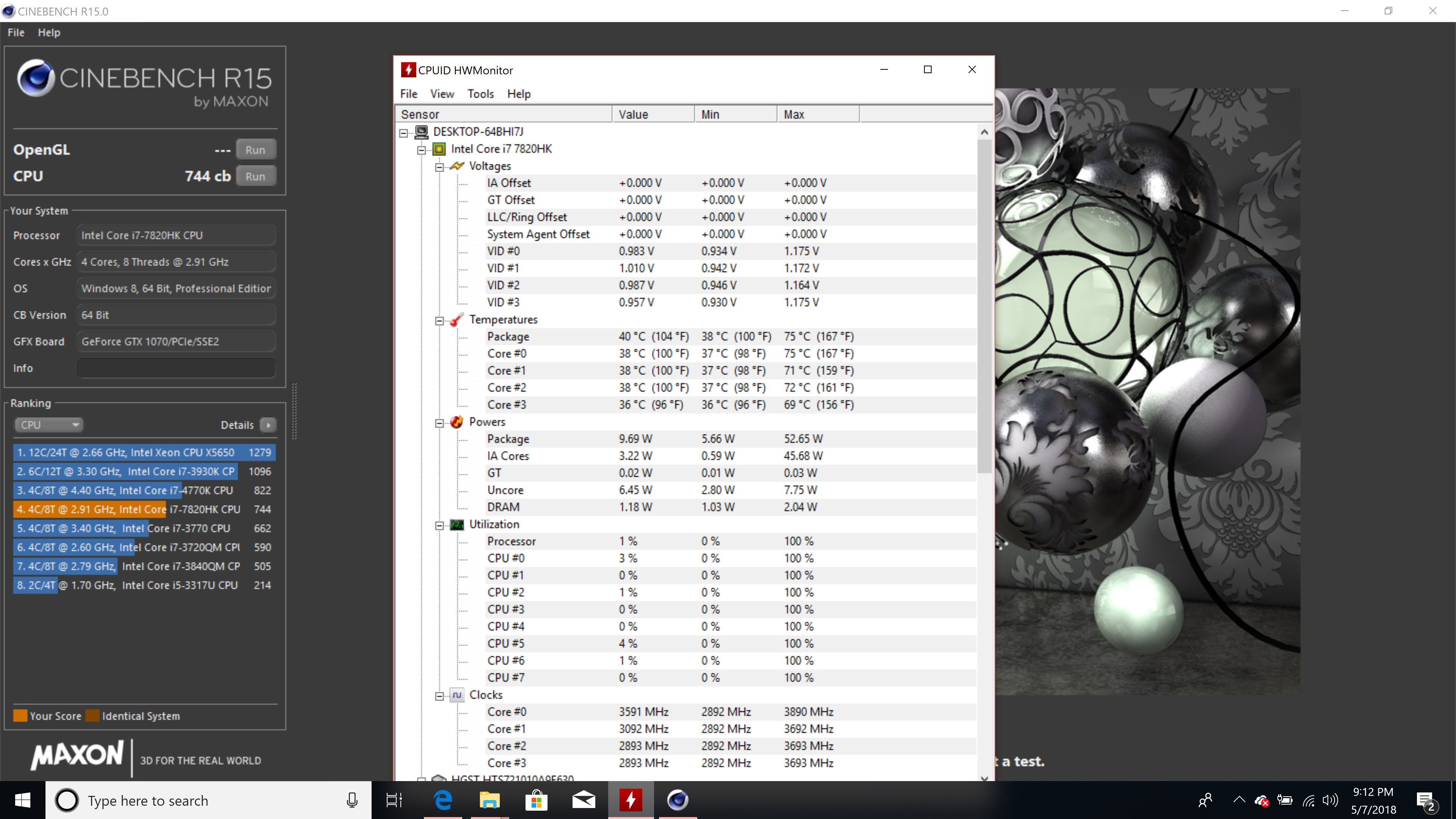Select ranking entry Intel Xeon CPU X5650
Screen dimensions: 1456x819
coord(145,452)
